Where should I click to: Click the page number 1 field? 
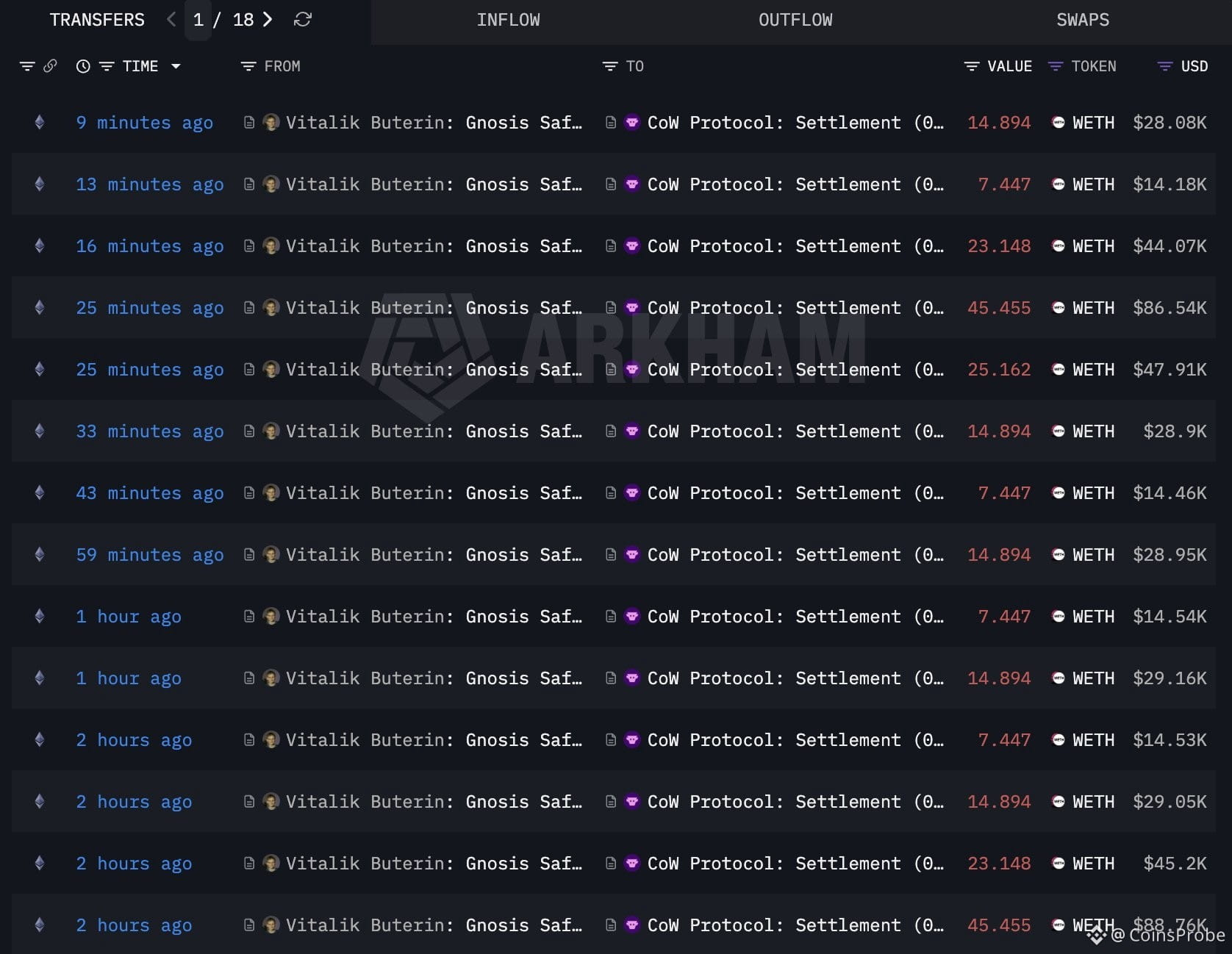198,20
